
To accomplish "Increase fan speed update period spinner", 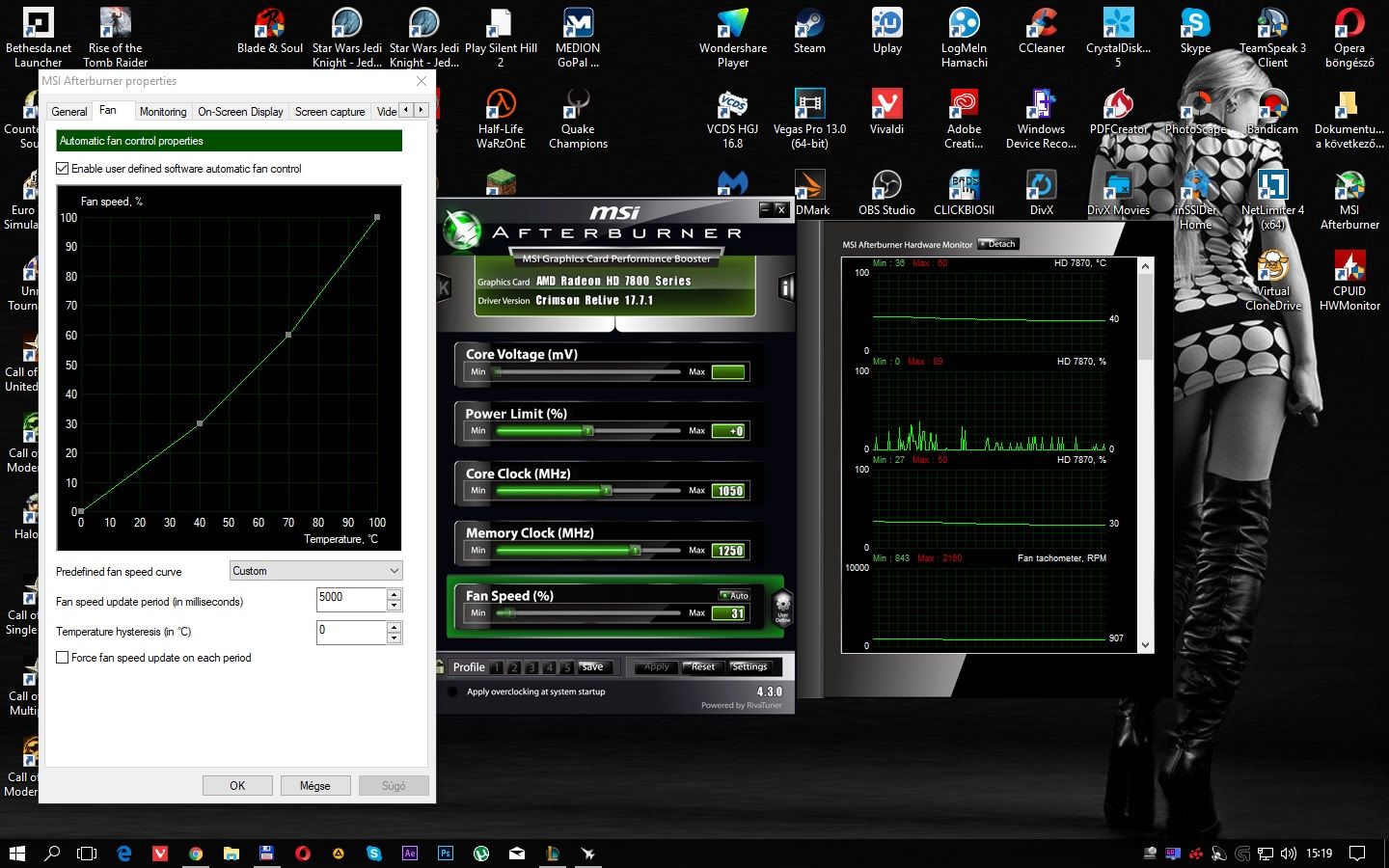I will pyautogui.click(x=395, y=594).
